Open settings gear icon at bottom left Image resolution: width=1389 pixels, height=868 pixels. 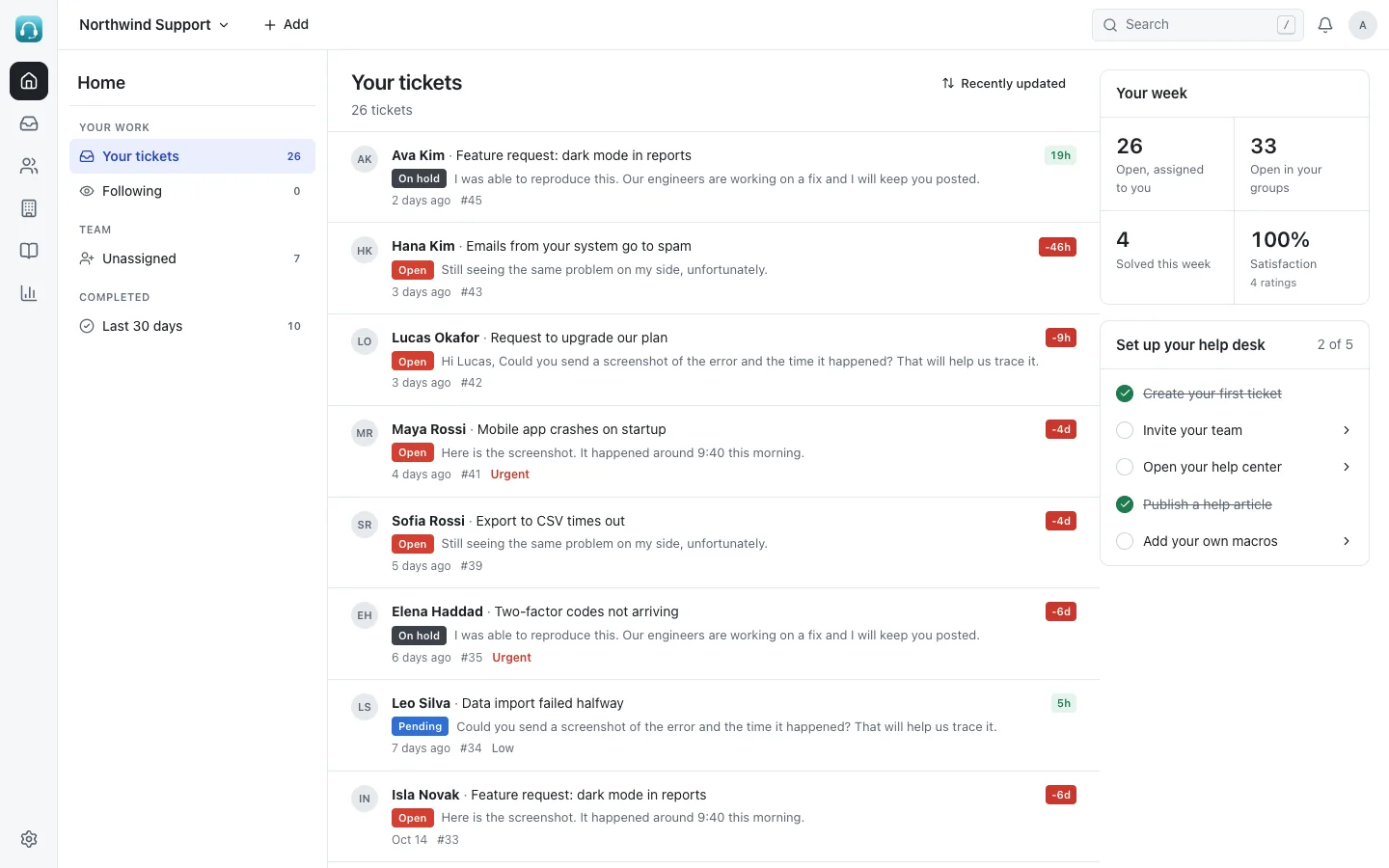(x=29, y=839)
